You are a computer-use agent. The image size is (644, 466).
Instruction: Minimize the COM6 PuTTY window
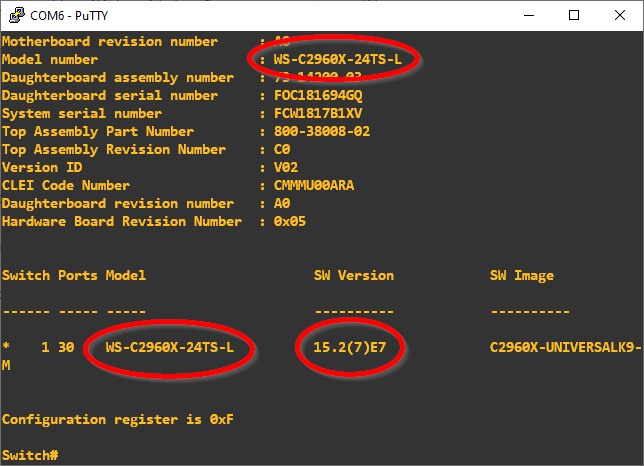[x=527, y=15]
